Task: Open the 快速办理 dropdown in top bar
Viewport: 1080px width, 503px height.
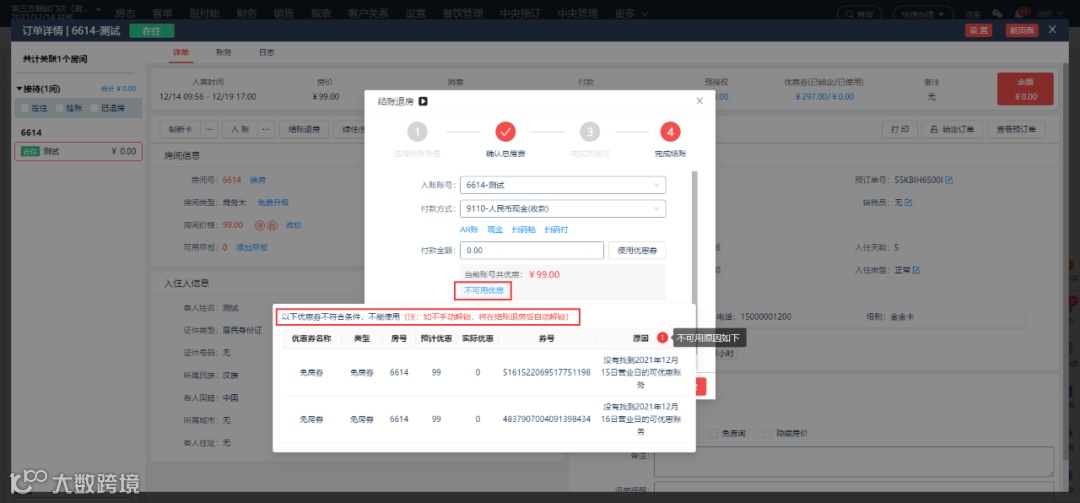Action: tap(924, 14)
